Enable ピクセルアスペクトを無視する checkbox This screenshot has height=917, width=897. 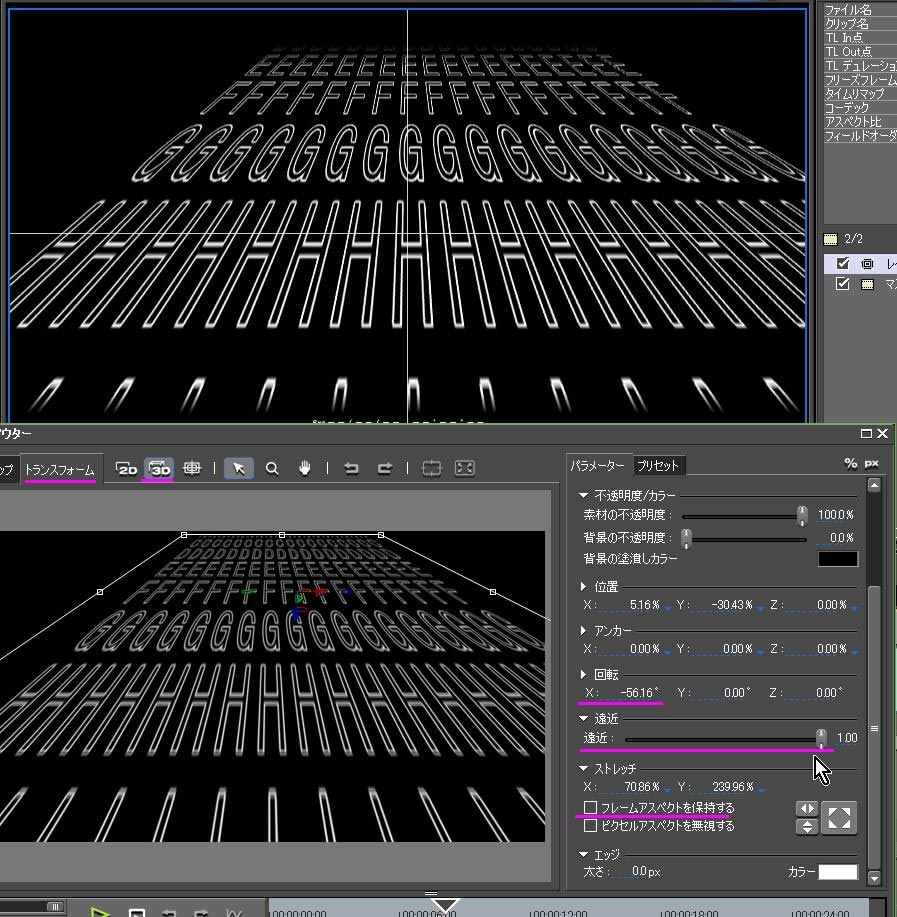(591, 826)
